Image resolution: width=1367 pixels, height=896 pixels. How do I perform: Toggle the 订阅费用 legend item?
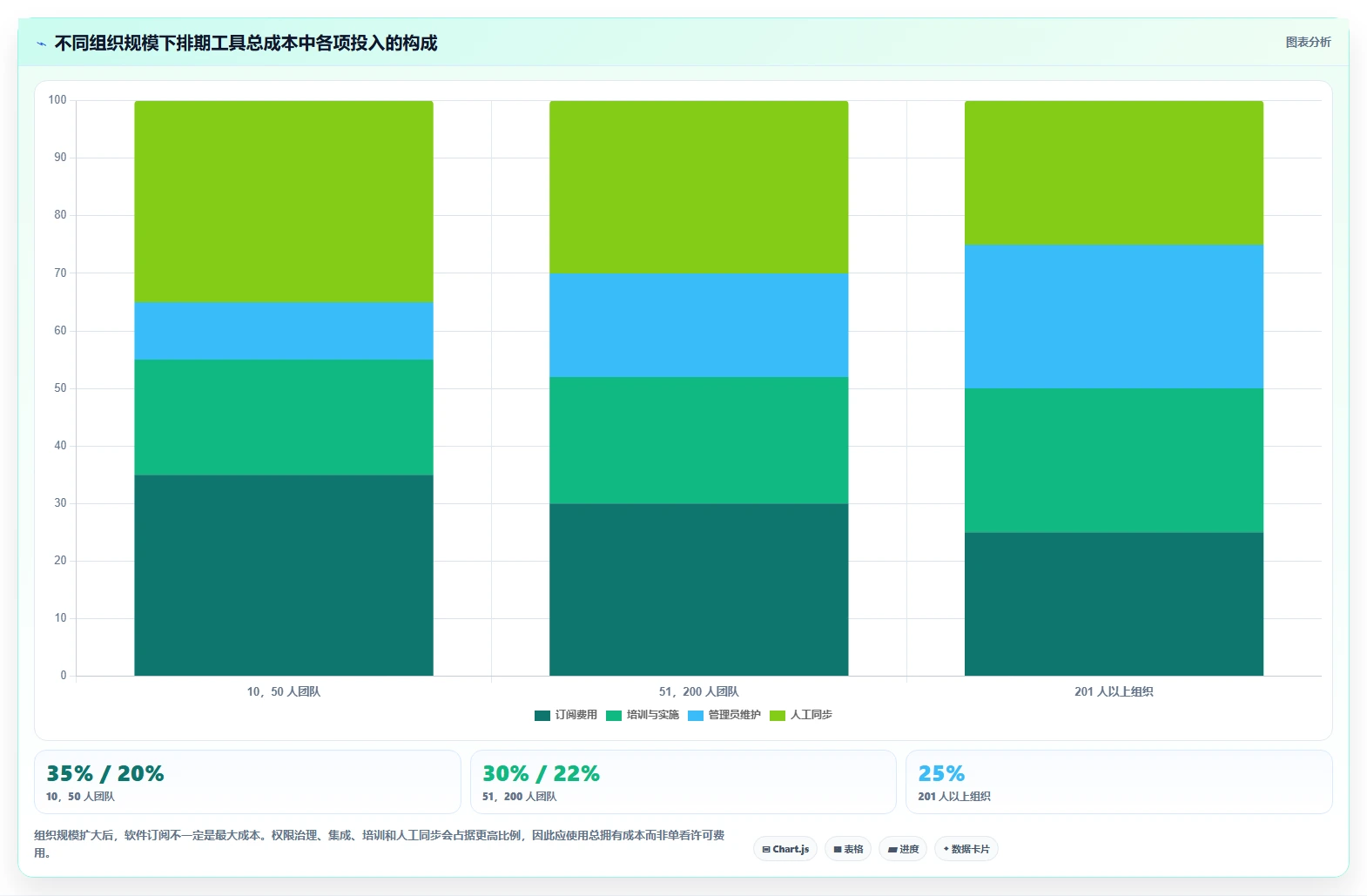[x=566, y=715]
